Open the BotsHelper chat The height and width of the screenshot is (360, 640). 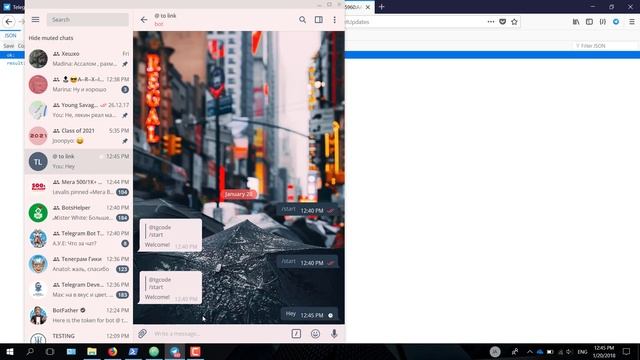(x=79, y=213)
